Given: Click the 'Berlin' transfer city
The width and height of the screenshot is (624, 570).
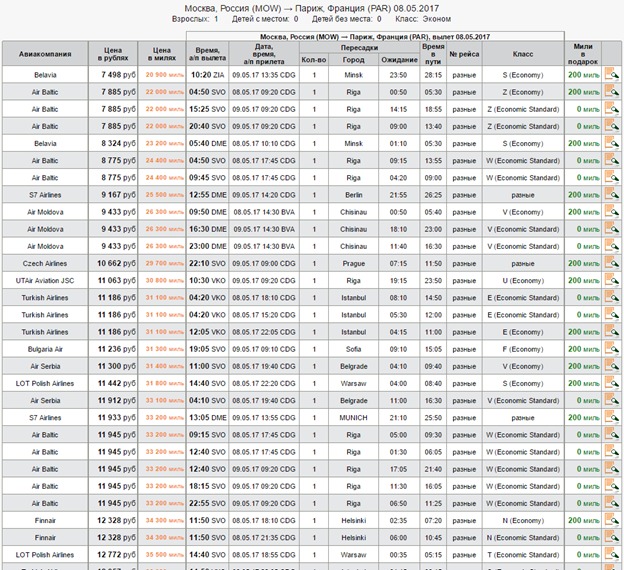Looking at the screenshot, I should [x=353, y=195].
